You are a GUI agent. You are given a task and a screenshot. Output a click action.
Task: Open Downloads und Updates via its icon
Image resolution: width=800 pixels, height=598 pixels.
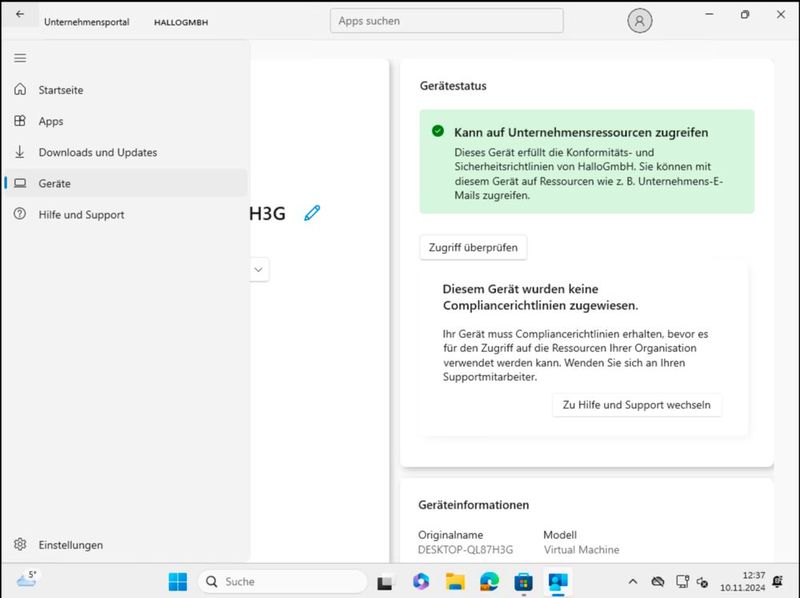coord(19,152)
